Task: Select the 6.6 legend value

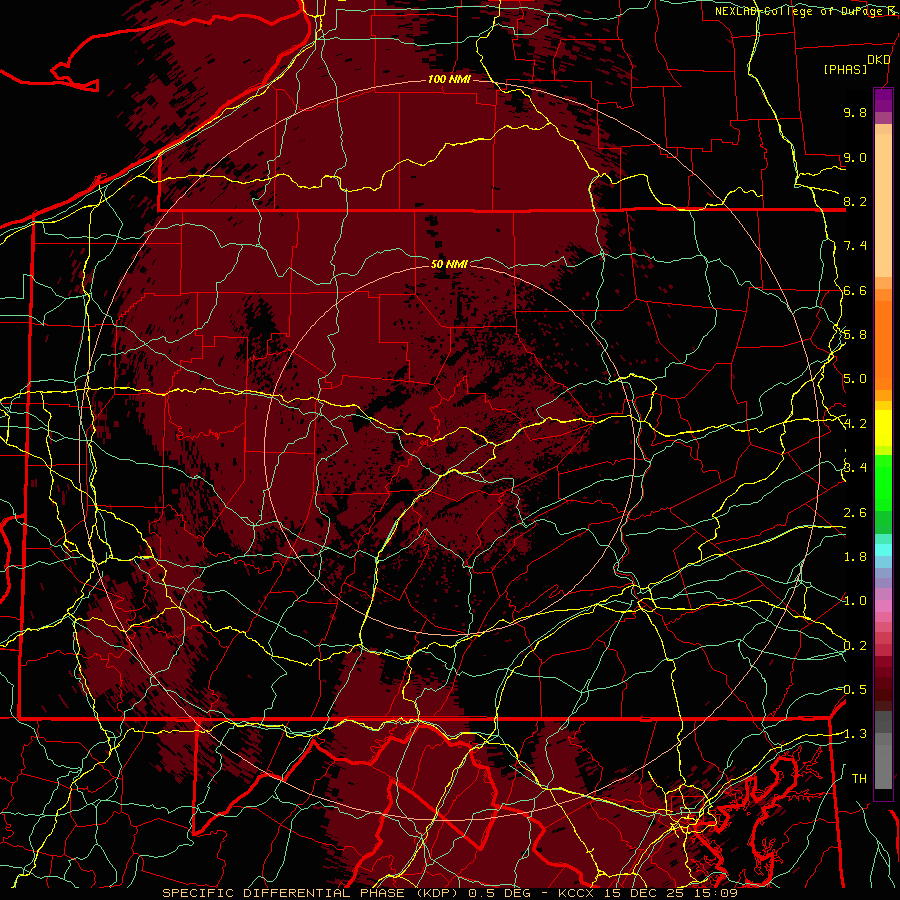Action: pos(855,290)
